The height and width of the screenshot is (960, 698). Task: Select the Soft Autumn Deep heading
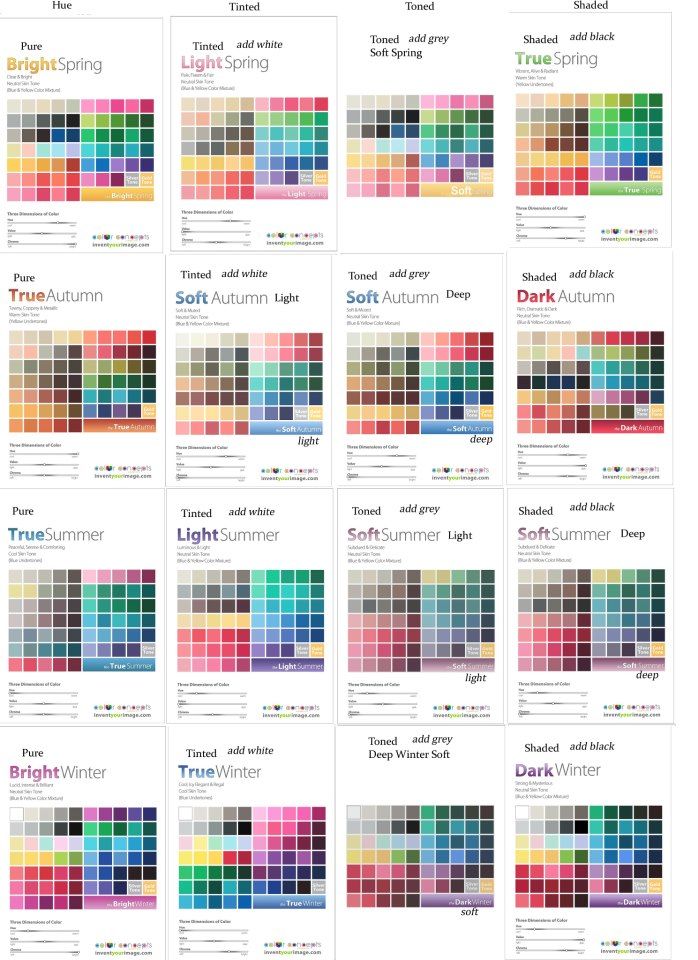click(x=408, y=297)
